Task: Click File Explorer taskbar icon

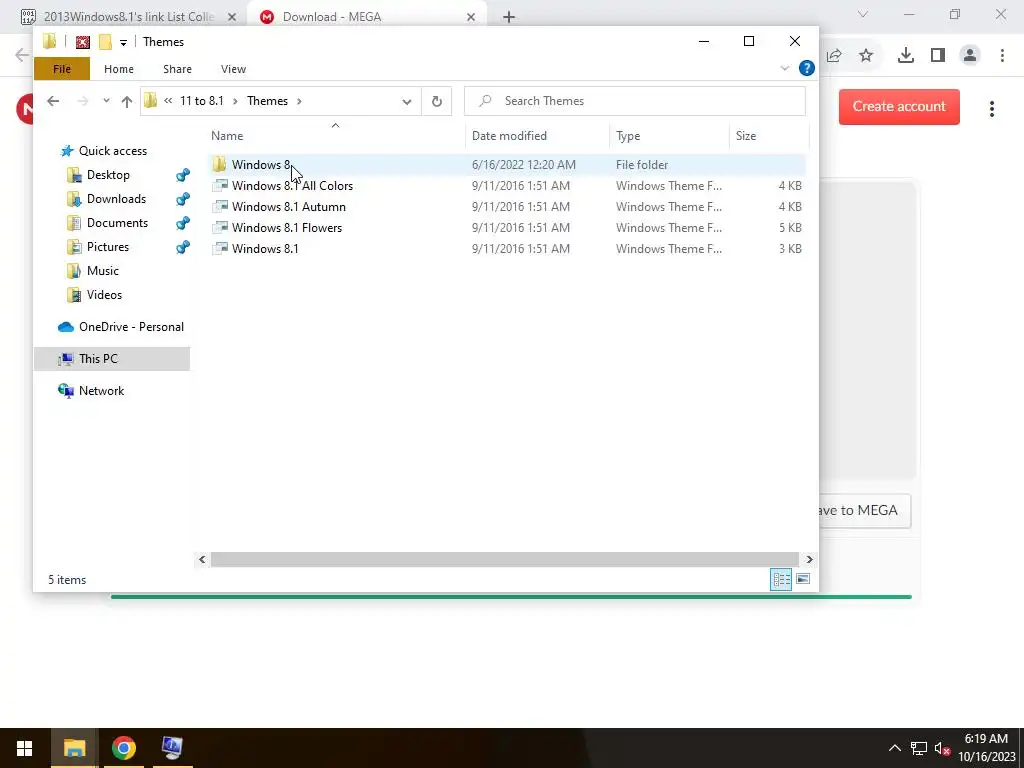Action: (74, 748)
